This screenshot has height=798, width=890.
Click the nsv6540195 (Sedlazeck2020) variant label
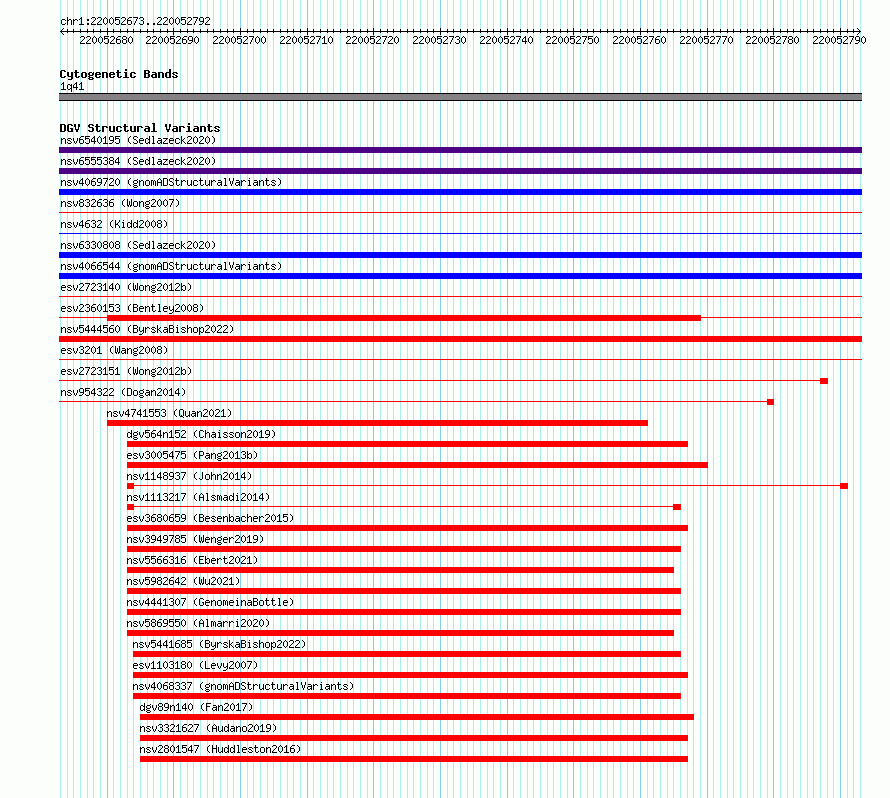[138, 140]
